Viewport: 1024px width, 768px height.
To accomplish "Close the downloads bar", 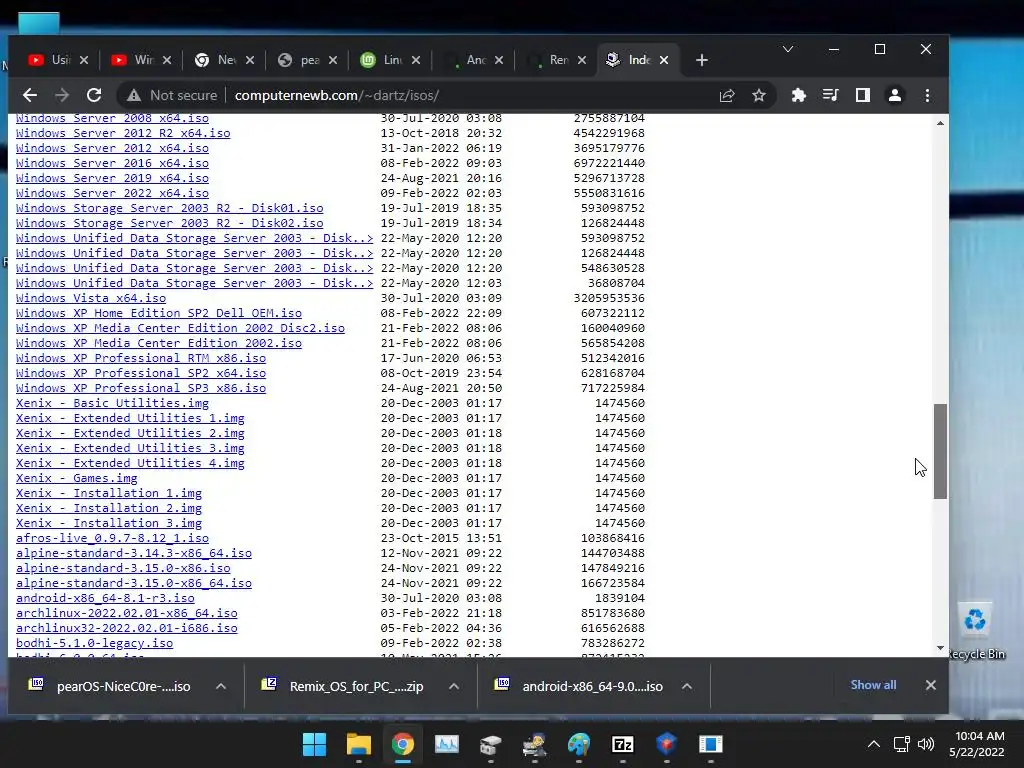I will pyautogui.click(x=931, y=685).
